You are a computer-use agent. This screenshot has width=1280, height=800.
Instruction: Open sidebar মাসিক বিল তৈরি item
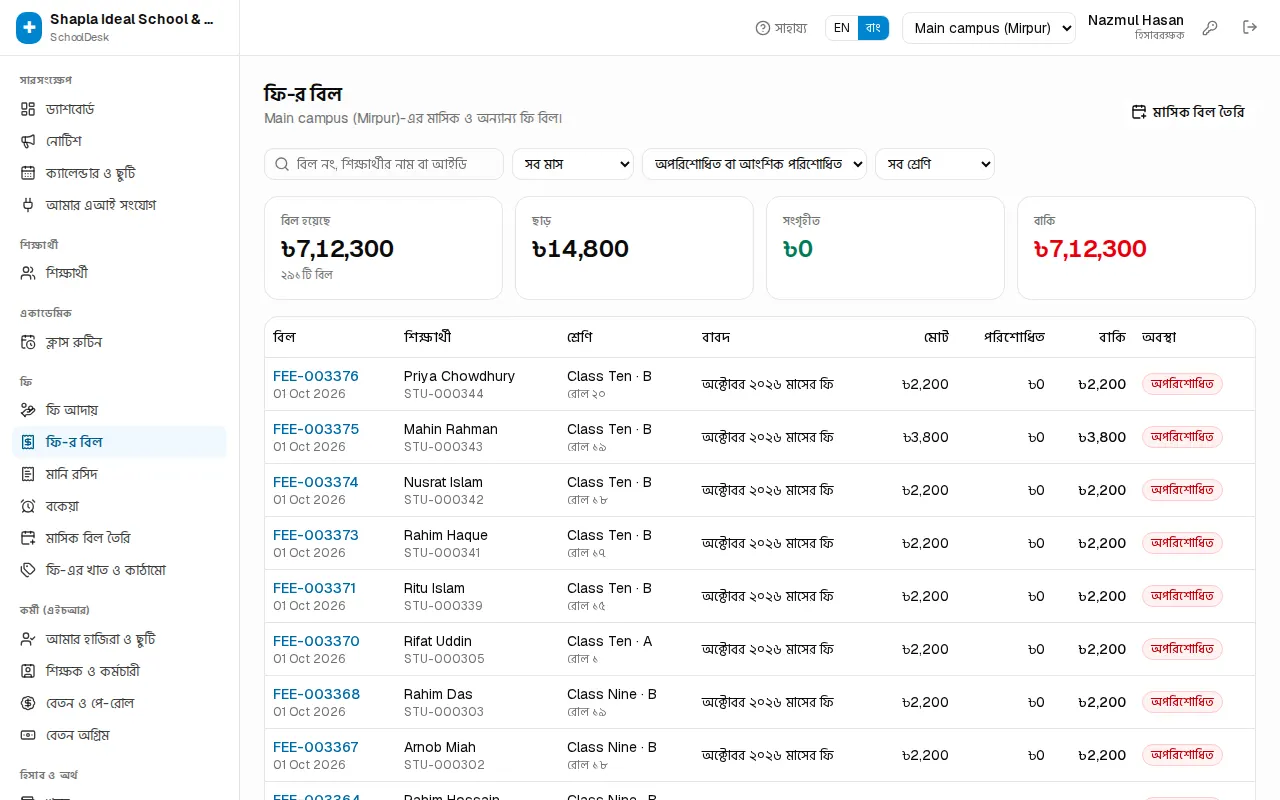[x=119, y=538]
